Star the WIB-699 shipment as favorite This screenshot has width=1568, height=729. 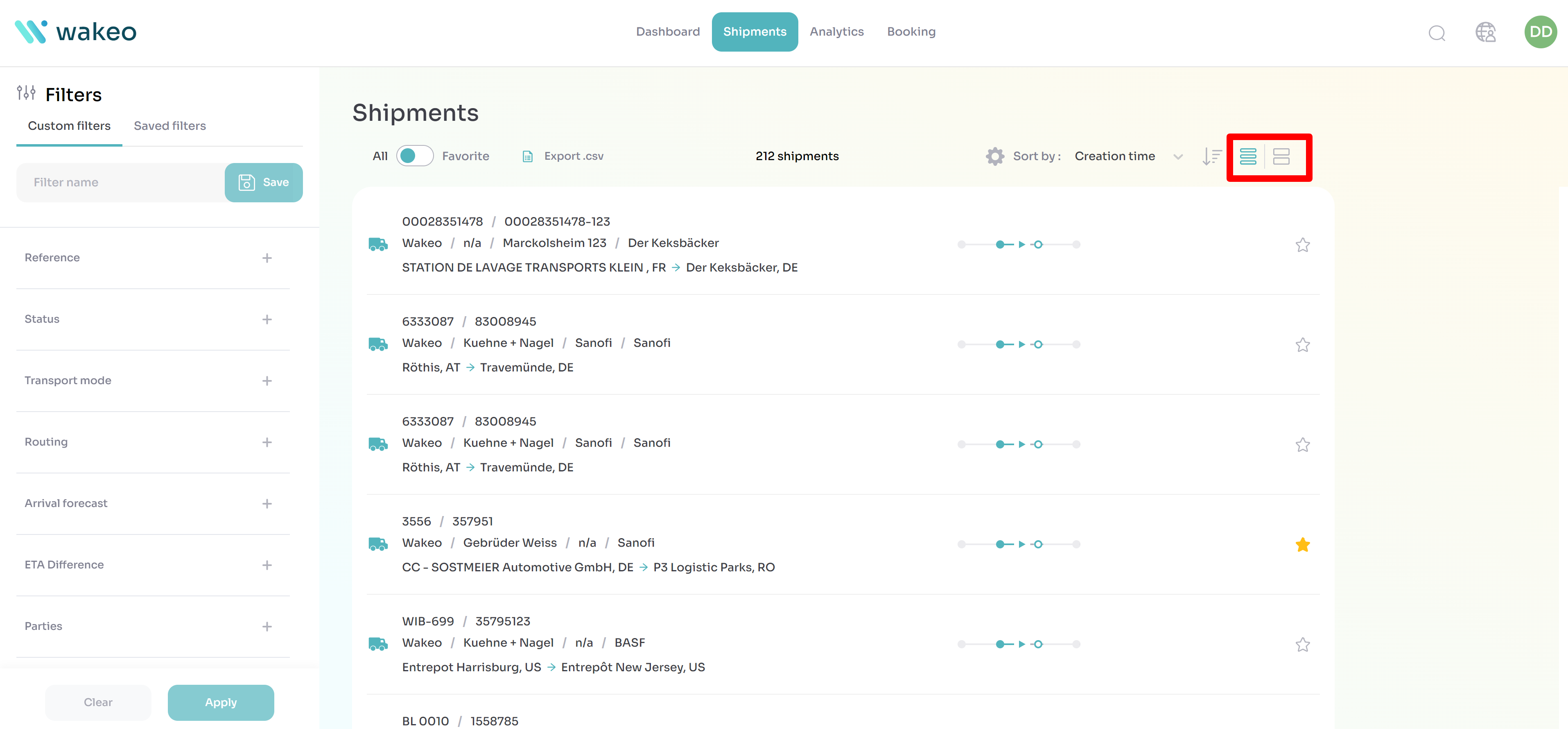(1302, 644)
